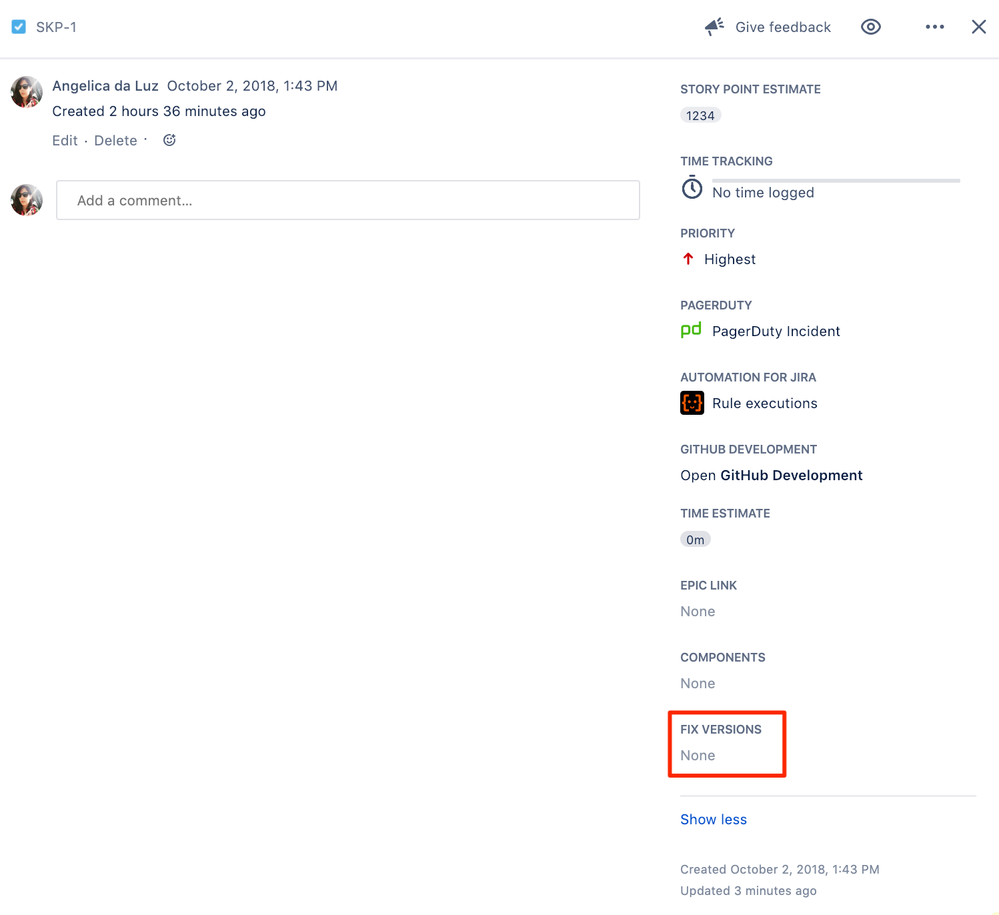999x915 pixels.
Task: Open the GitHub Development link
Action: [x=791, y=475]
